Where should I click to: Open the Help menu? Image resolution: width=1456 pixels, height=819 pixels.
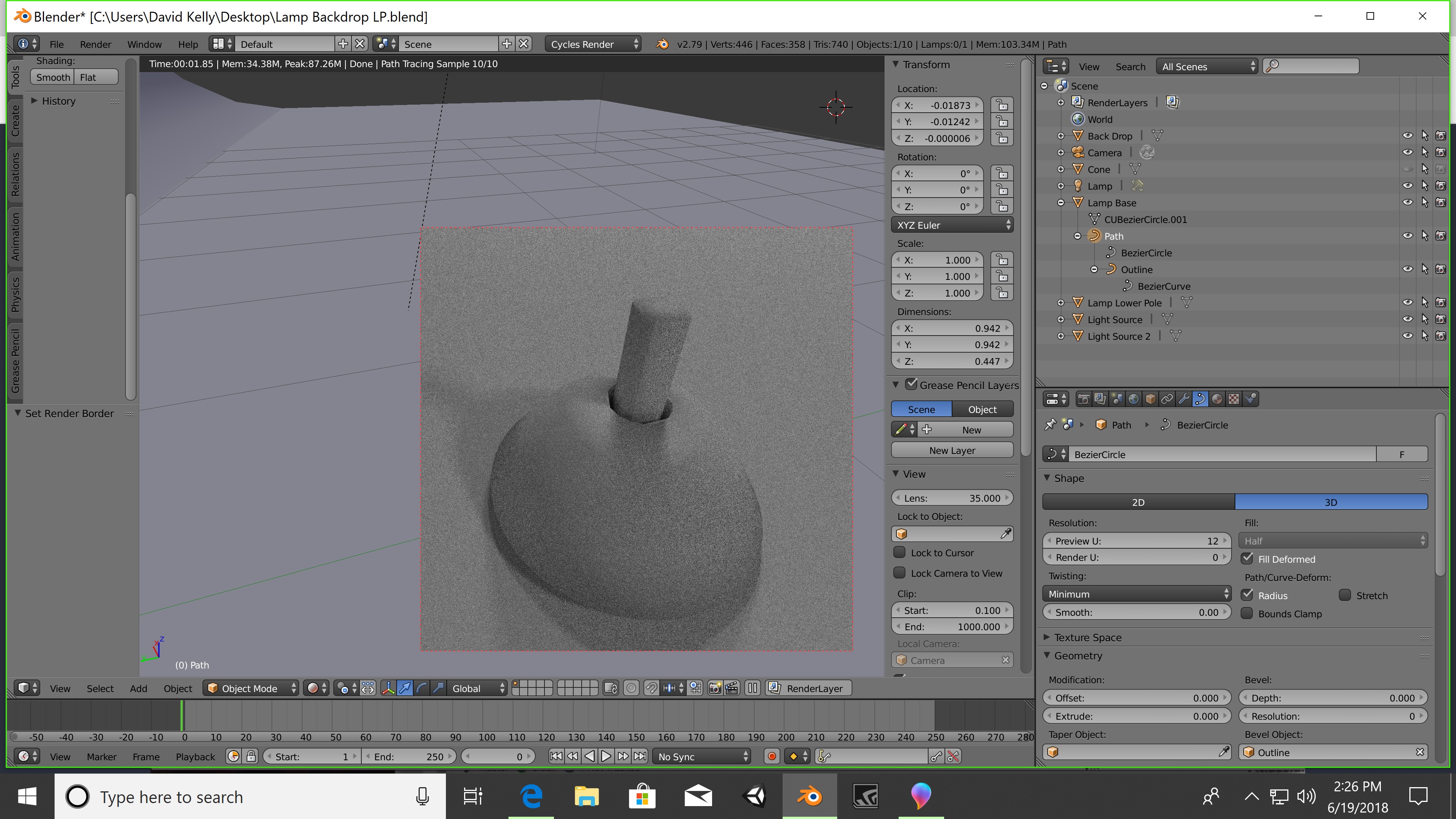coord(188,44)
